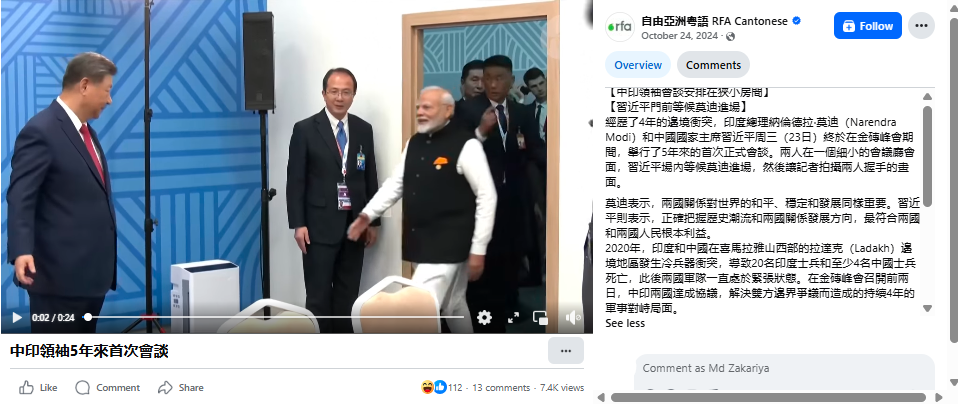Open post options menu beside Follow

click(921, 26)
